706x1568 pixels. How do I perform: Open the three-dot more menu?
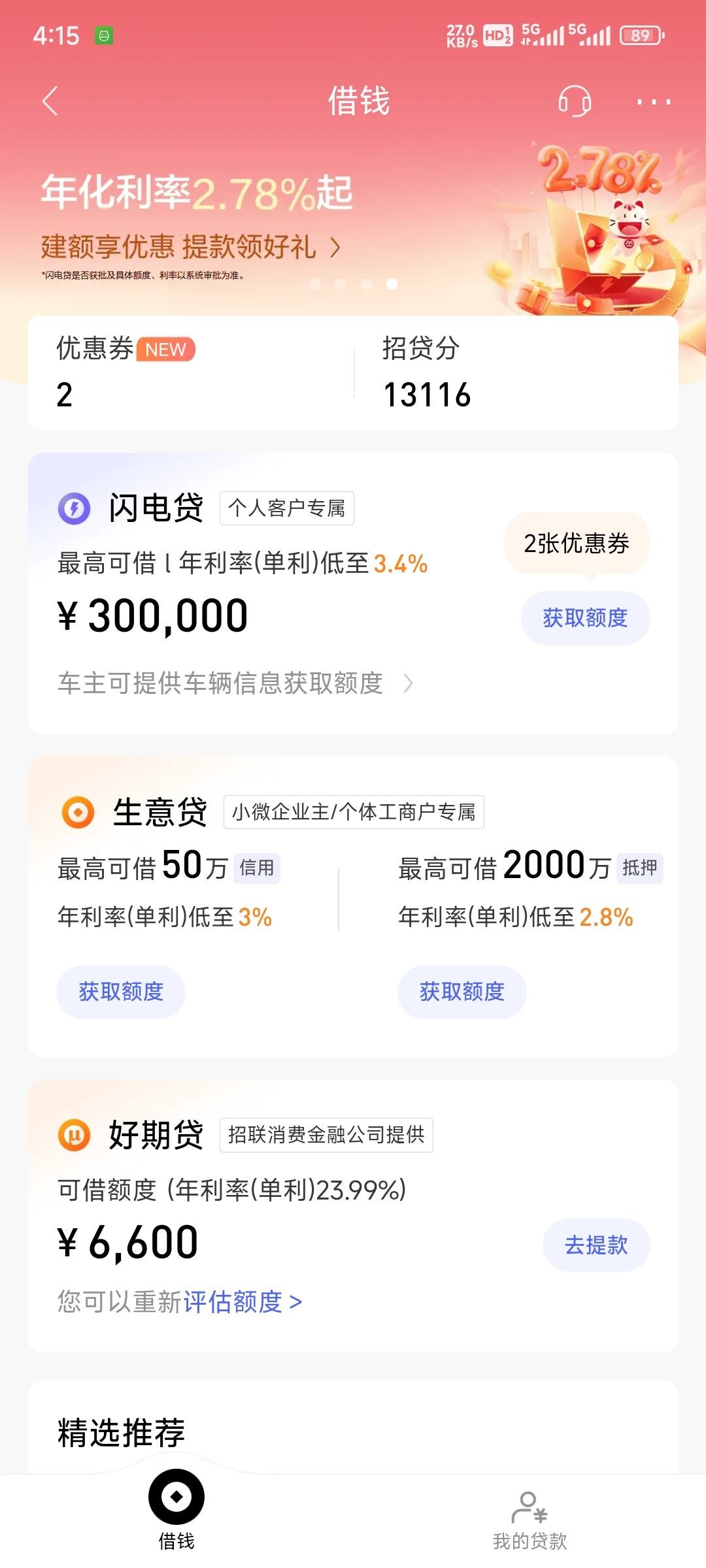[654, 102]
